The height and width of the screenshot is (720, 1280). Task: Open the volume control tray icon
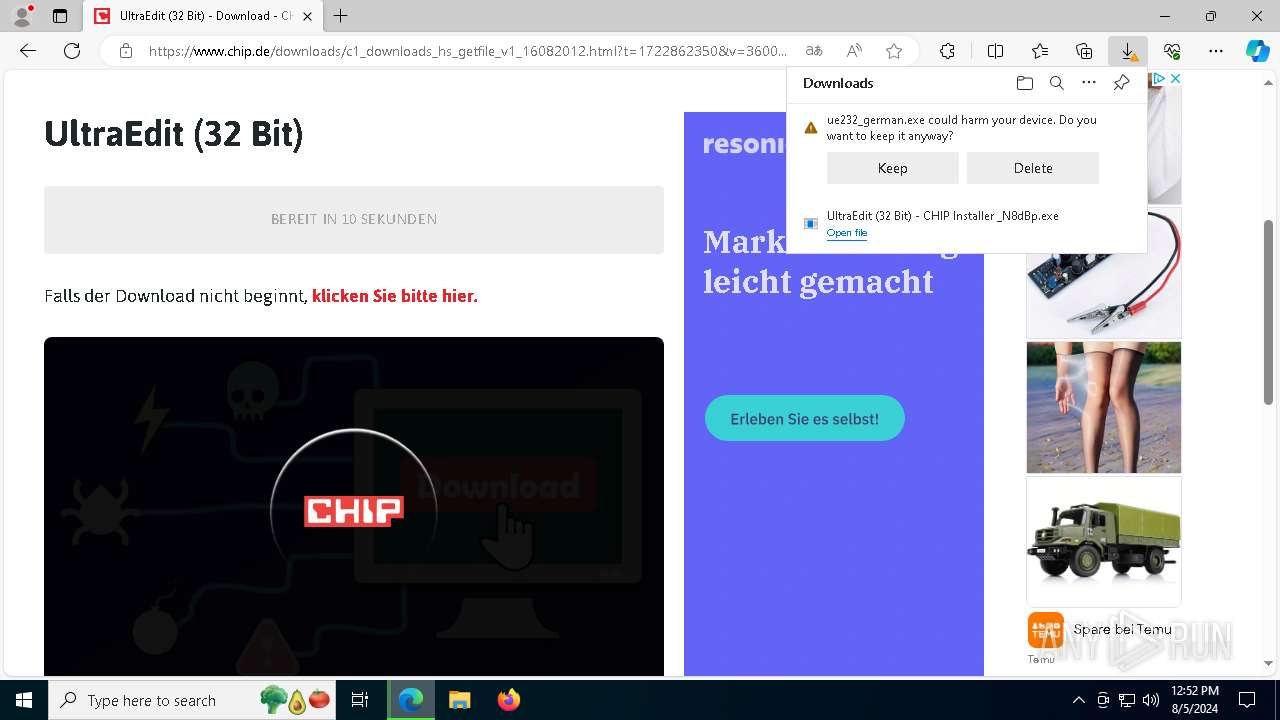[x=1150, y=700]
